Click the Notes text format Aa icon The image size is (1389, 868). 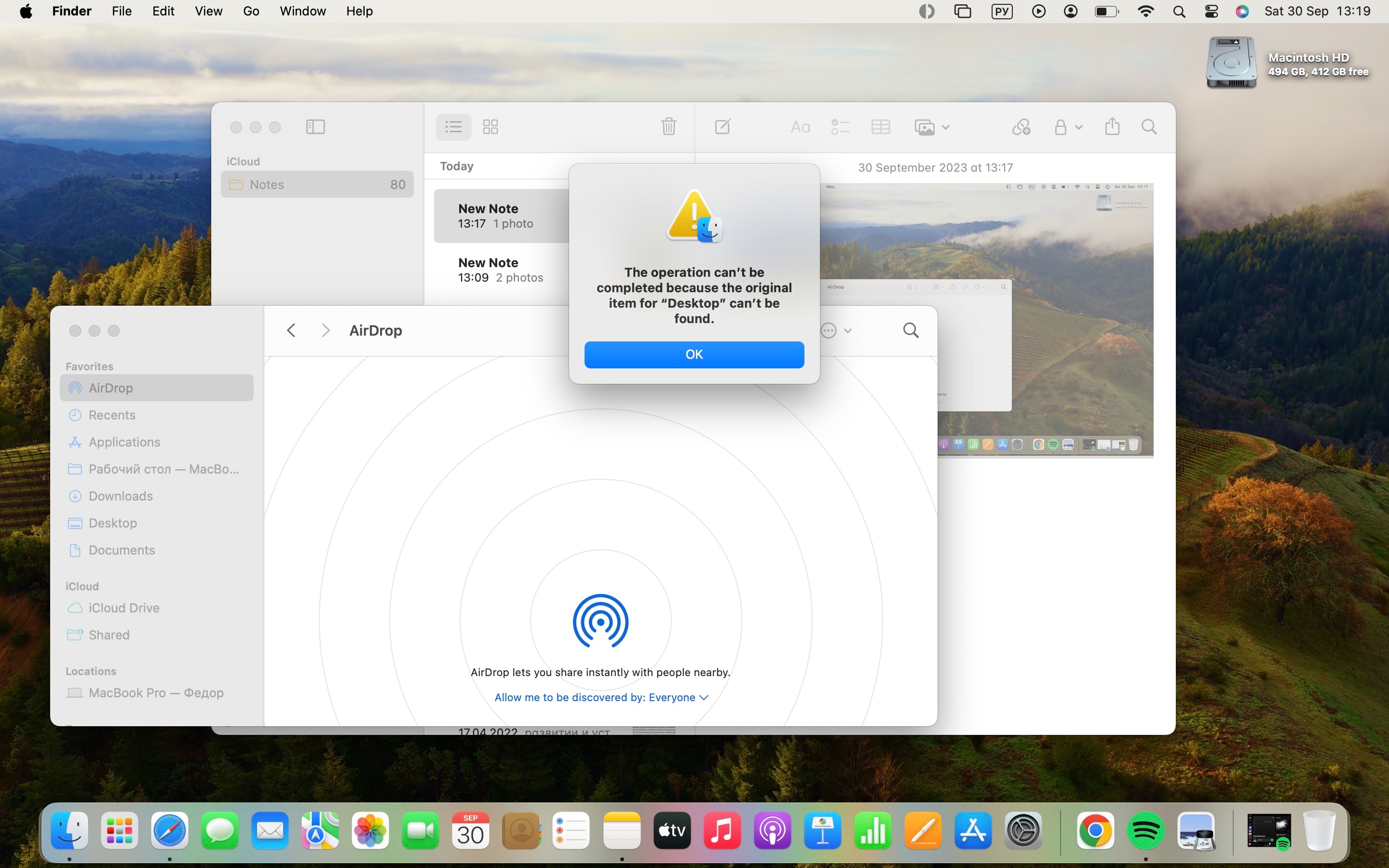800,127
